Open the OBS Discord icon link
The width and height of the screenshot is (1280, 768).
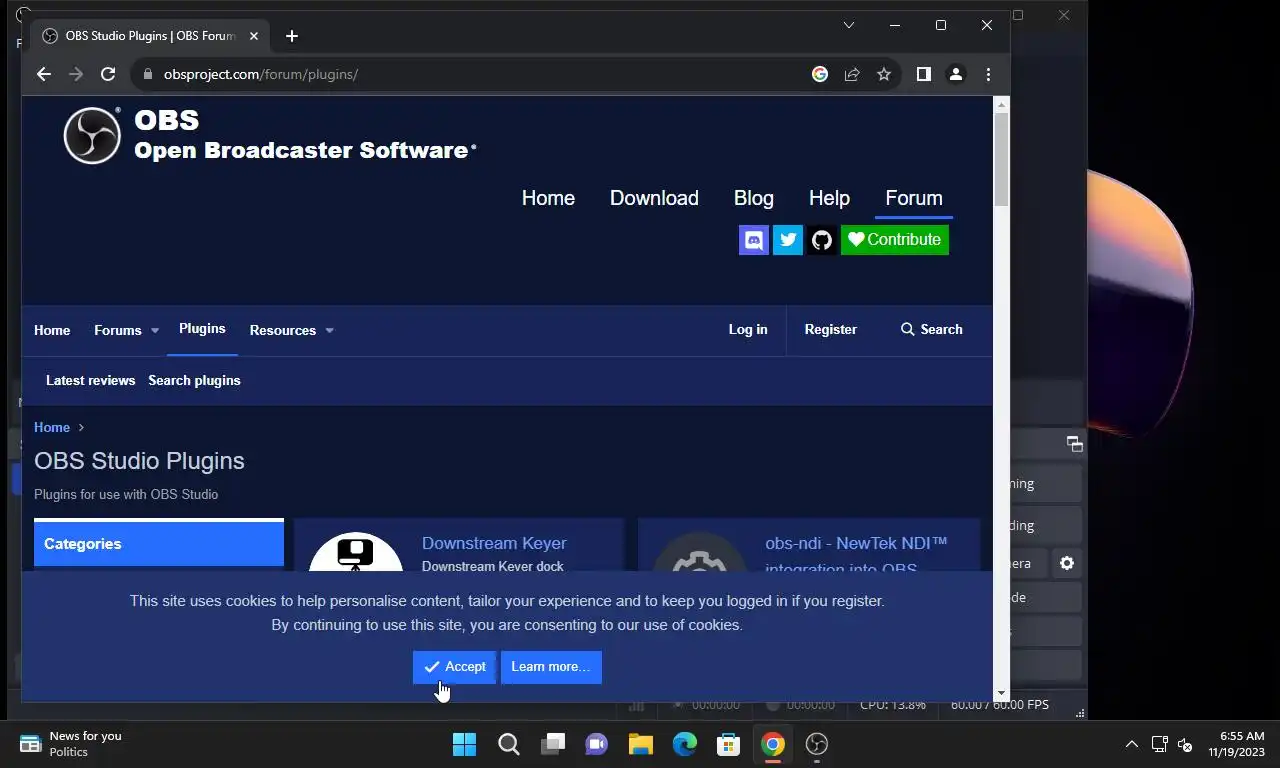pos(754,240)
